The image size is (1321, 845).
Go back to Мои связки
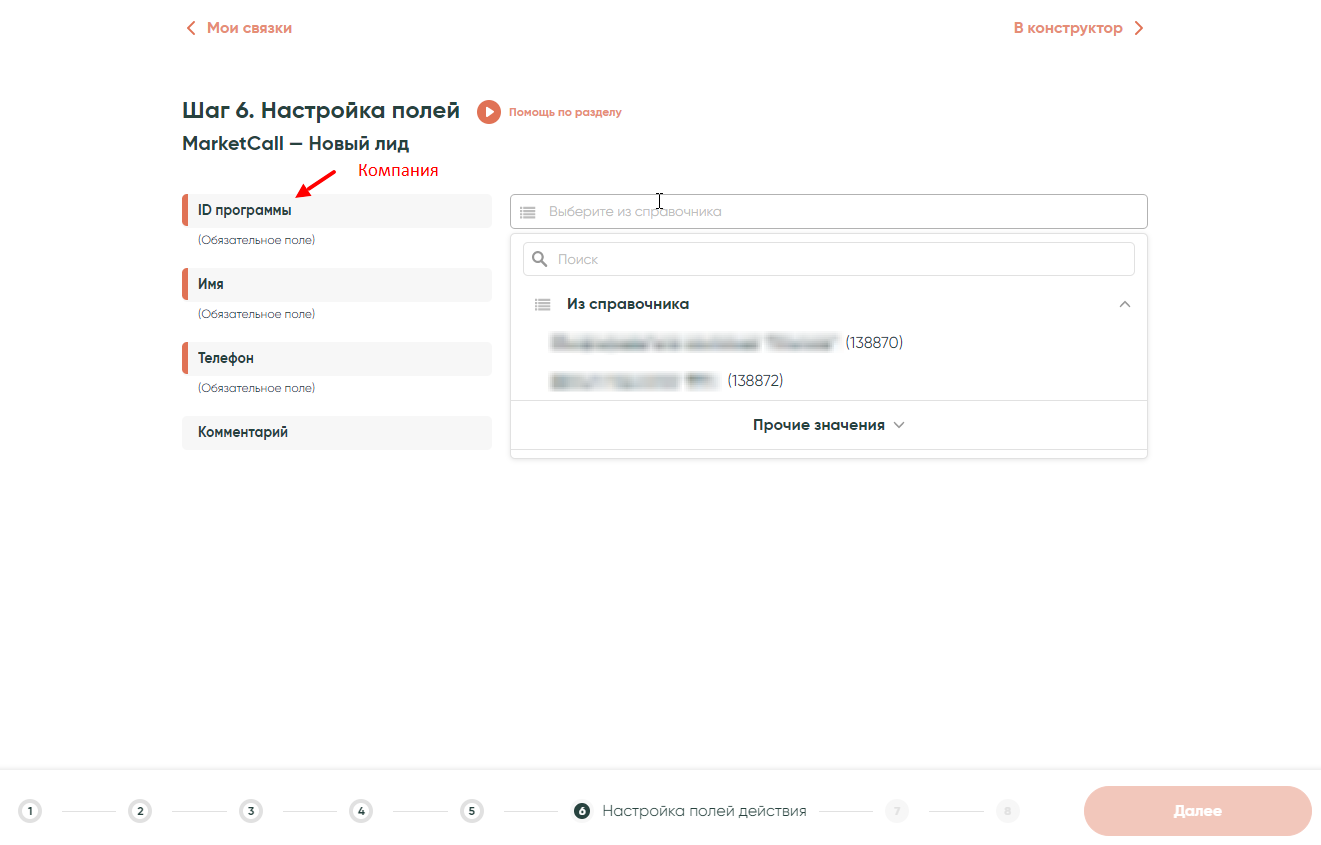pos(249,28)
